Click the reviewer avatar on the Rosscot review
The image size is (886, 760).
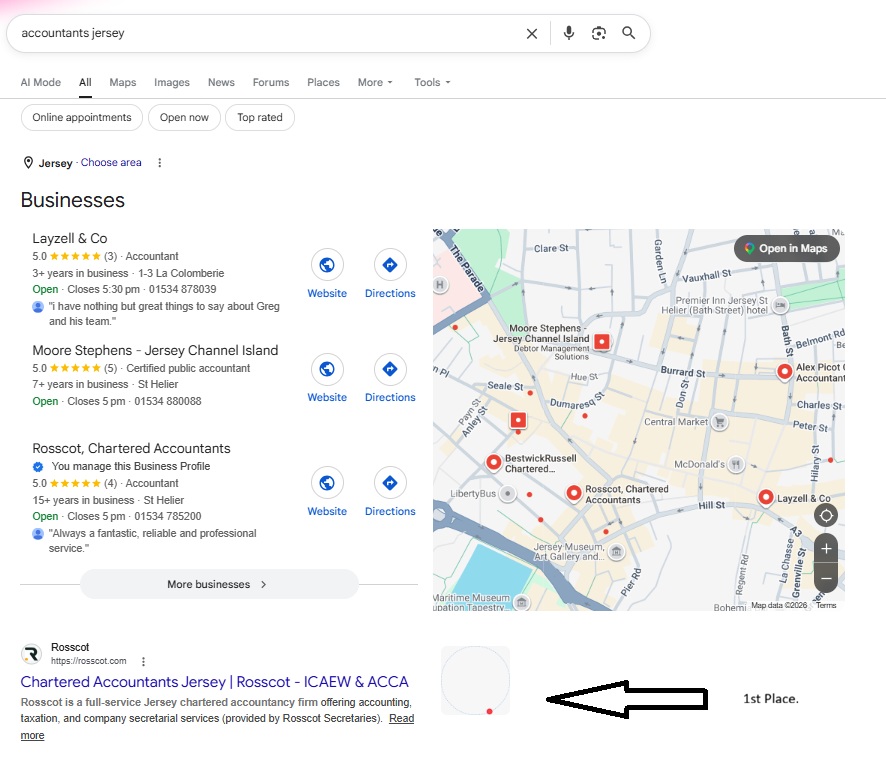click(38, 534)
